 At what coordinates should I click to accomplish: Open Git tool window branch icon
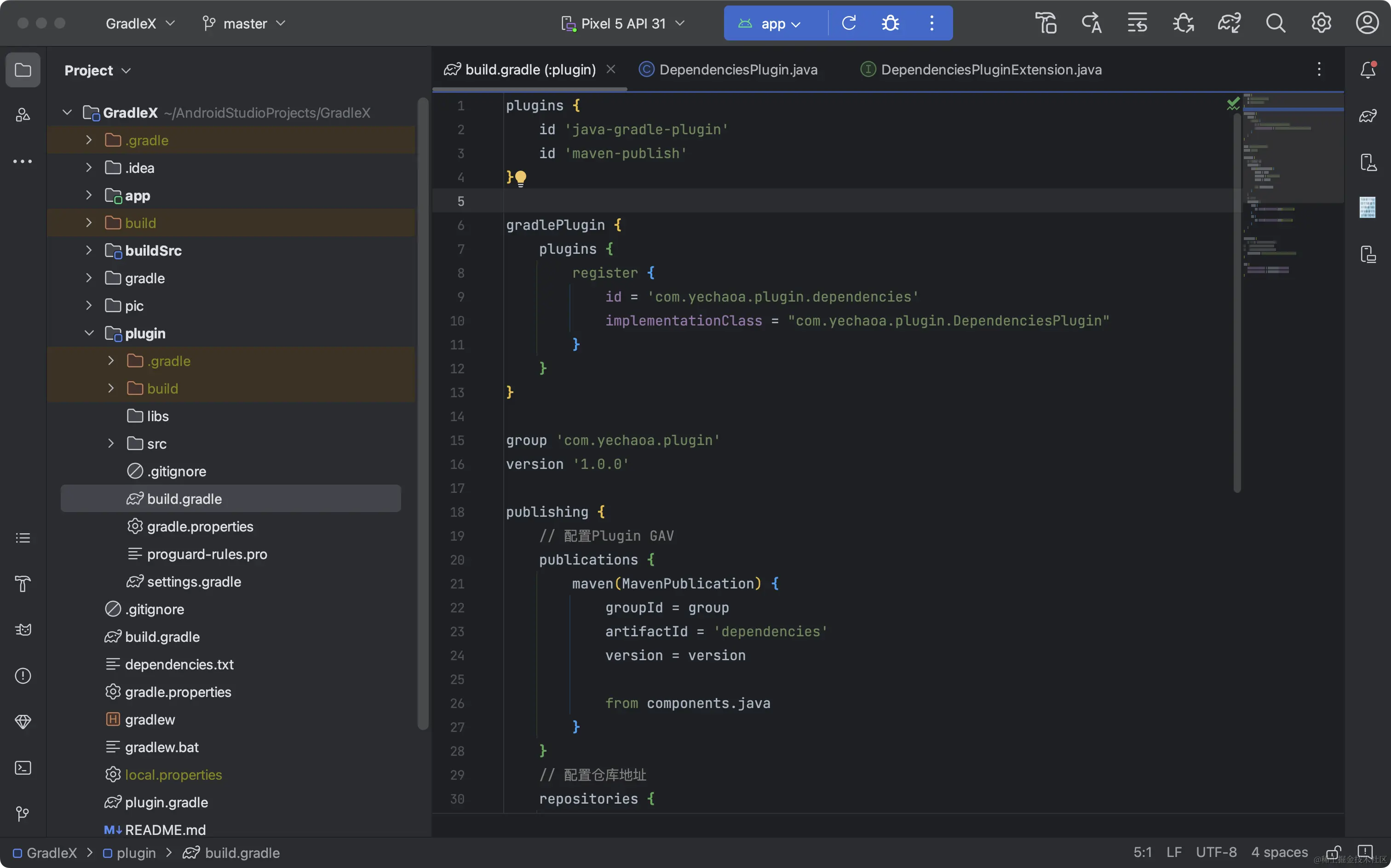(23, 813)
